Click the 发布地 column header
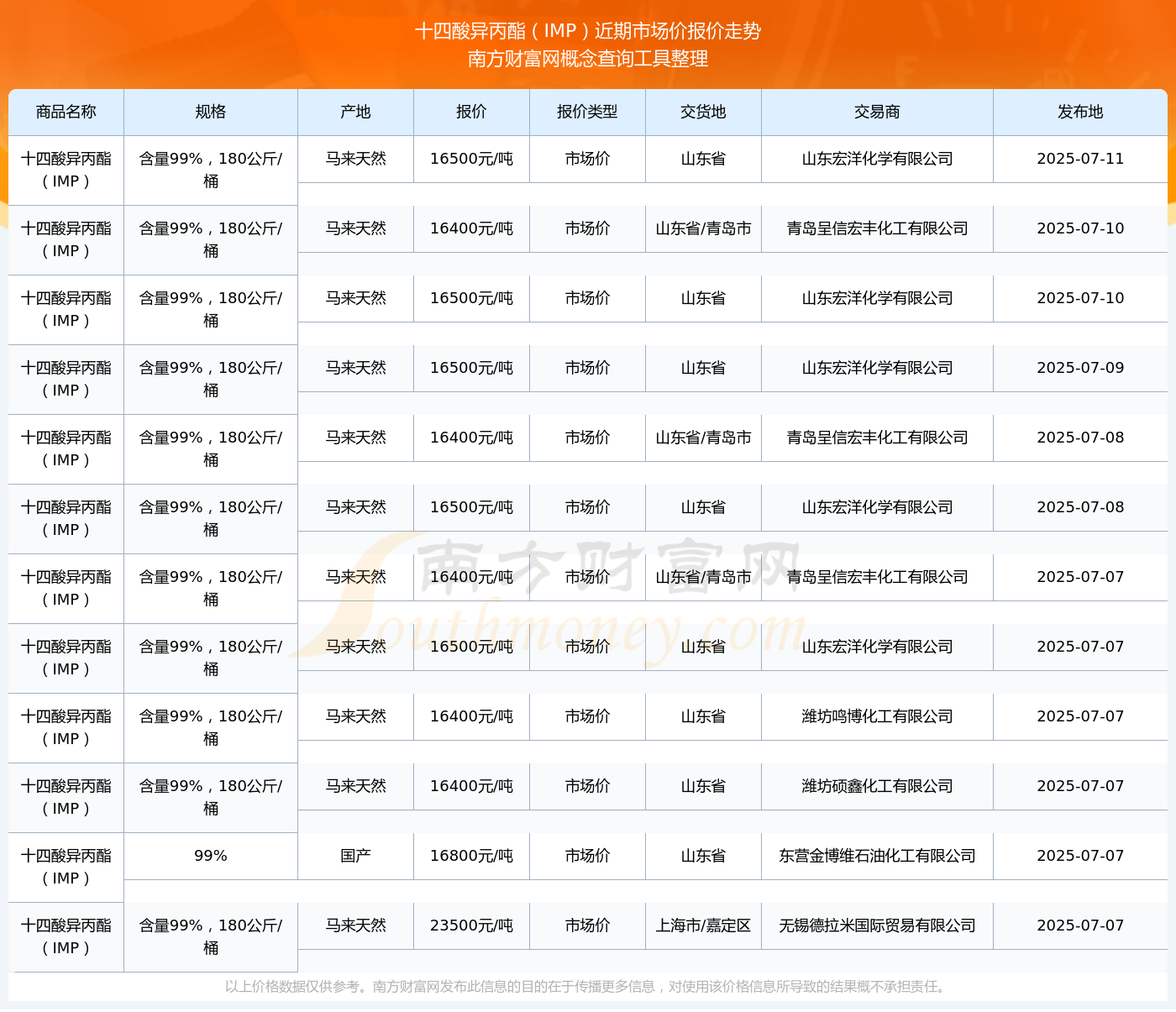The image size is (1176, 1012). [x=1080, y=112]
